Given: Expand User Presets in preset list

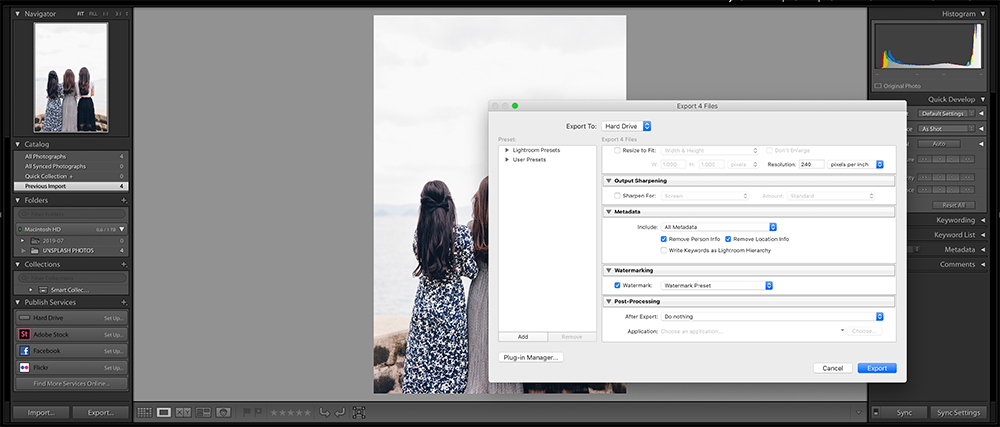Looking at the screenshot, I should click(507, 159).
